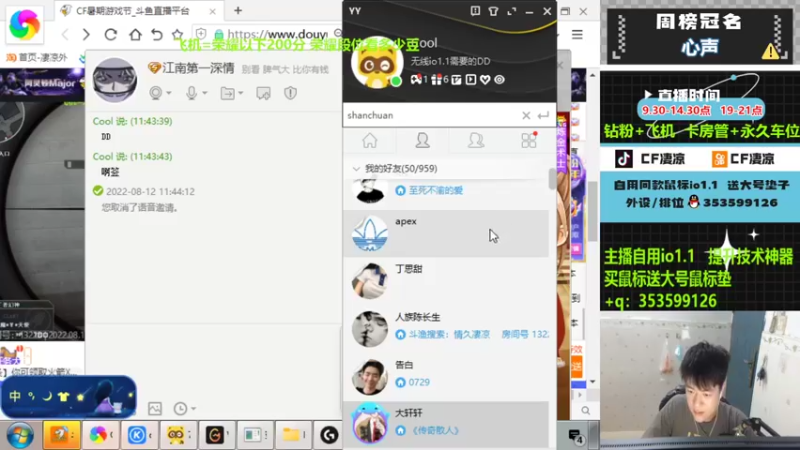Click the 江南第一深情 chat contact avatar
This screenshot has width=800, height=450.
(x=115, y=81)
